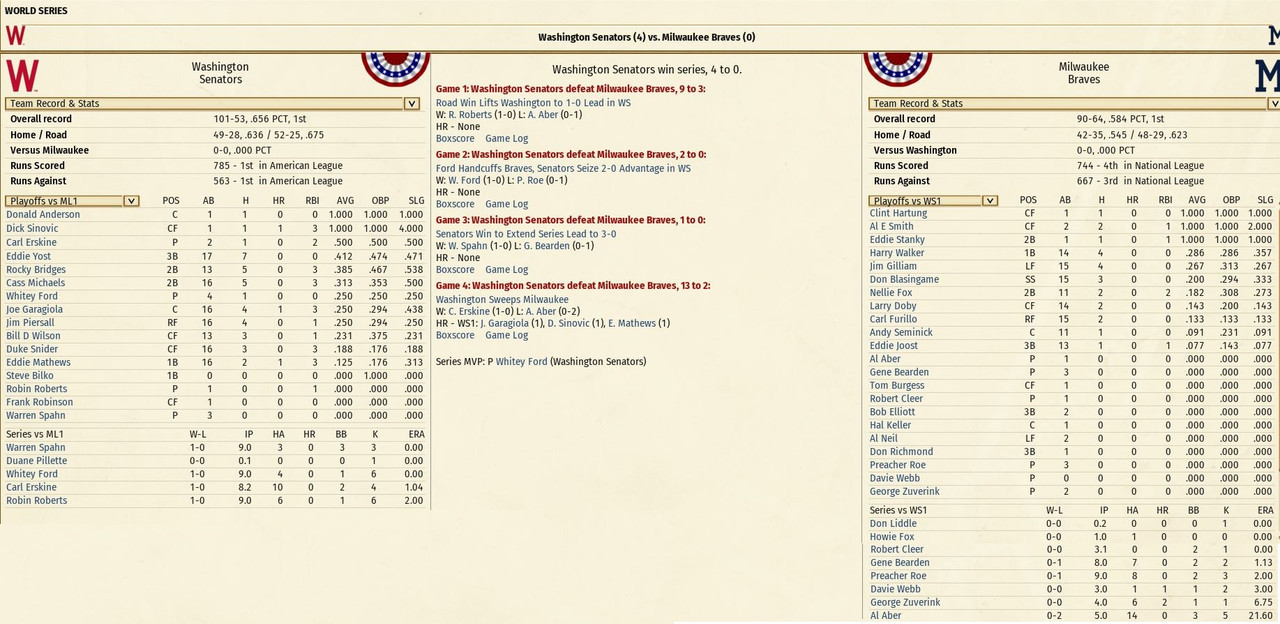Click Washington Overall record value 101-53
Image resolution: width=1280 pixels, height=624 pixels.
click(260, 119)
